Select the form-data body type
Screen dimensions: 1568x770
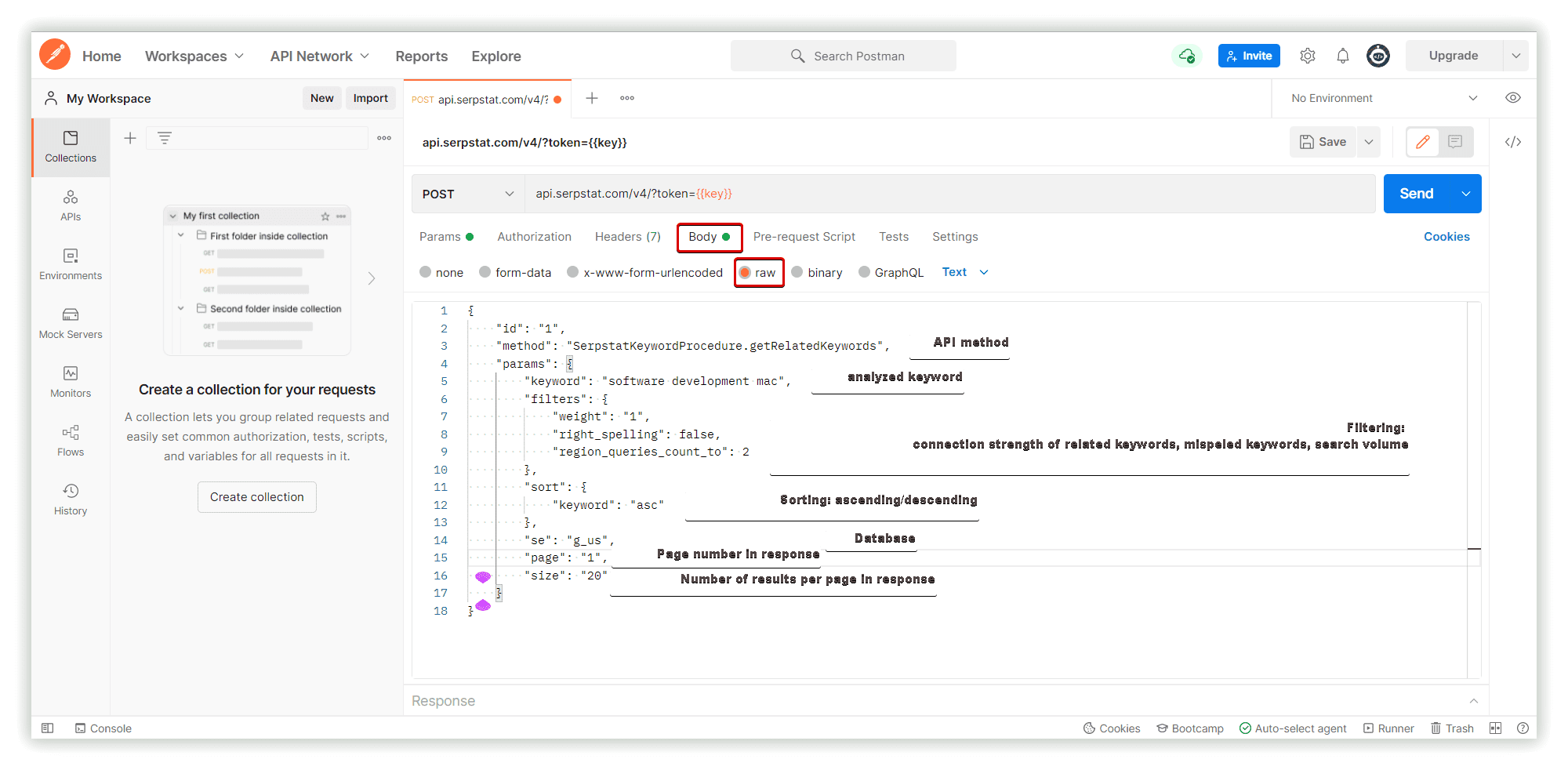(x=515, y=272)
